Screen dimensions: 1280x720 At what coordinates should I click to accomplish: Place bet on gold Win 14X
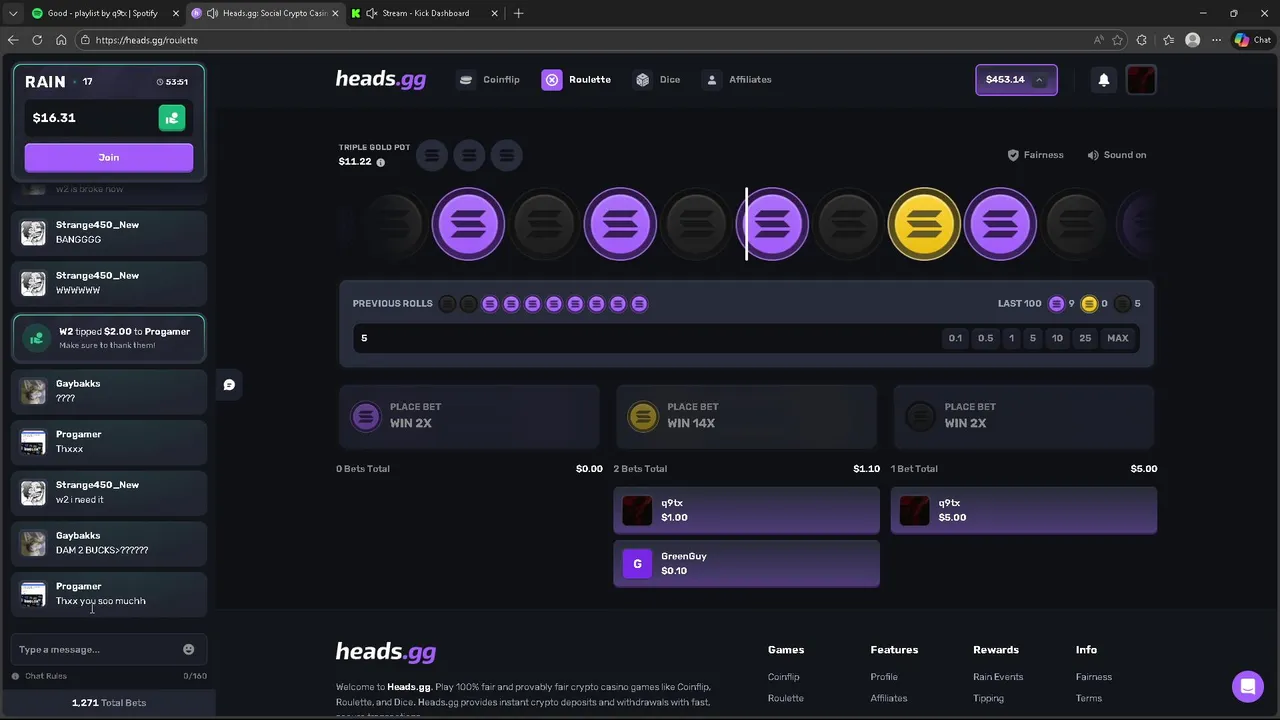[746, 415]
